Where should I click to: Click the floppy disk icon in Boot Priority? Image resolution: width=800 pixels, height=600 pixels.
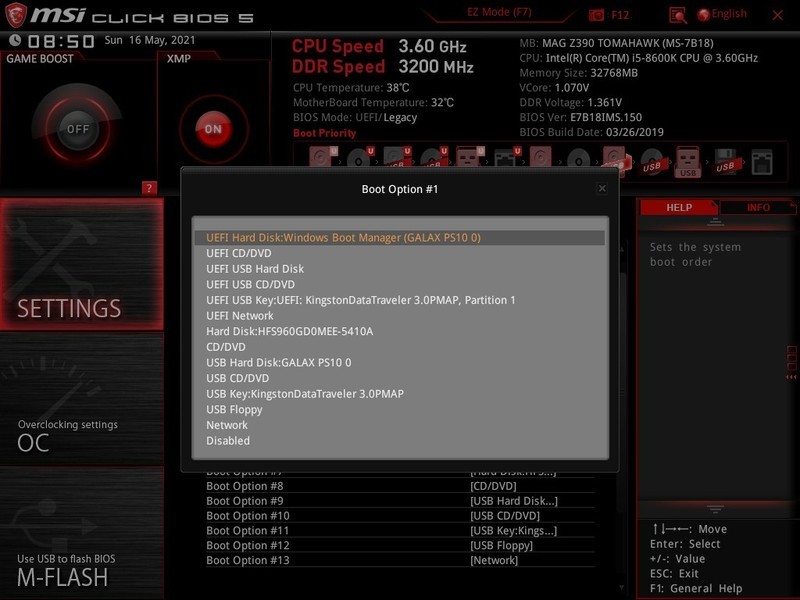725,157
